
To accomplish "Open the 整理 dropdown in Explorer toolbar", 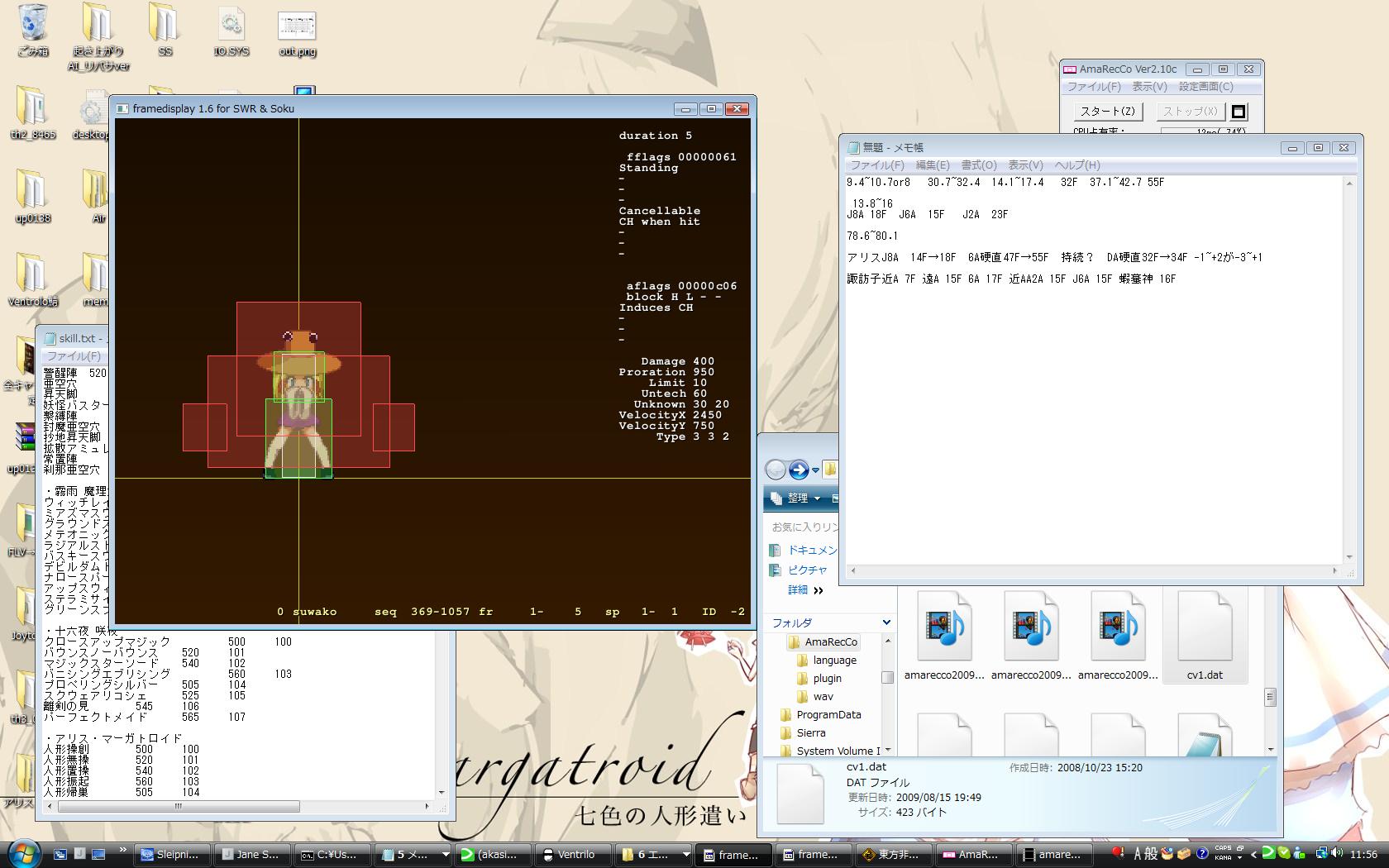I will pyautogui.click(x=804, y=498).
